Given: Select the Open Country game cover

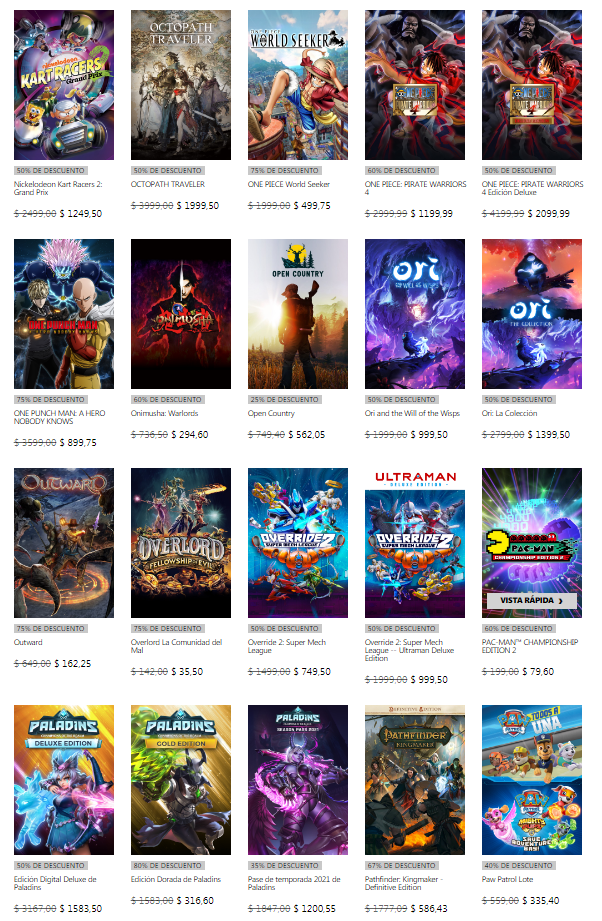Looking at the screenshot, I should pos(298,314).
